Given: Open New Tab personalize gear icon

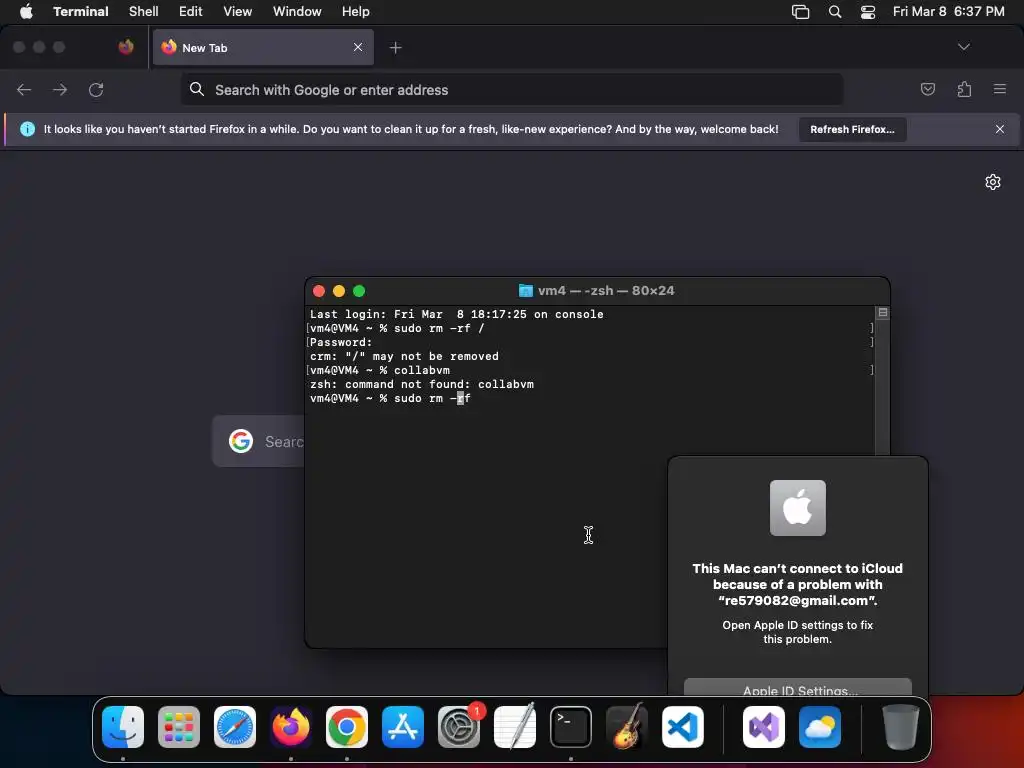Looking at the screenshot, I should click(x=993, y=182).
